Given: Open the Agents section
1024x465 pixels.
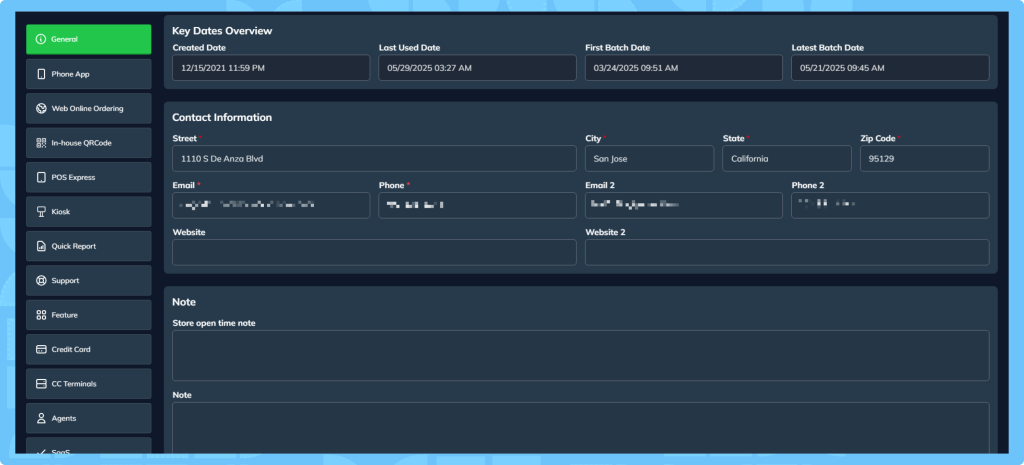Looking at the screenshot, I should (89, 418).
